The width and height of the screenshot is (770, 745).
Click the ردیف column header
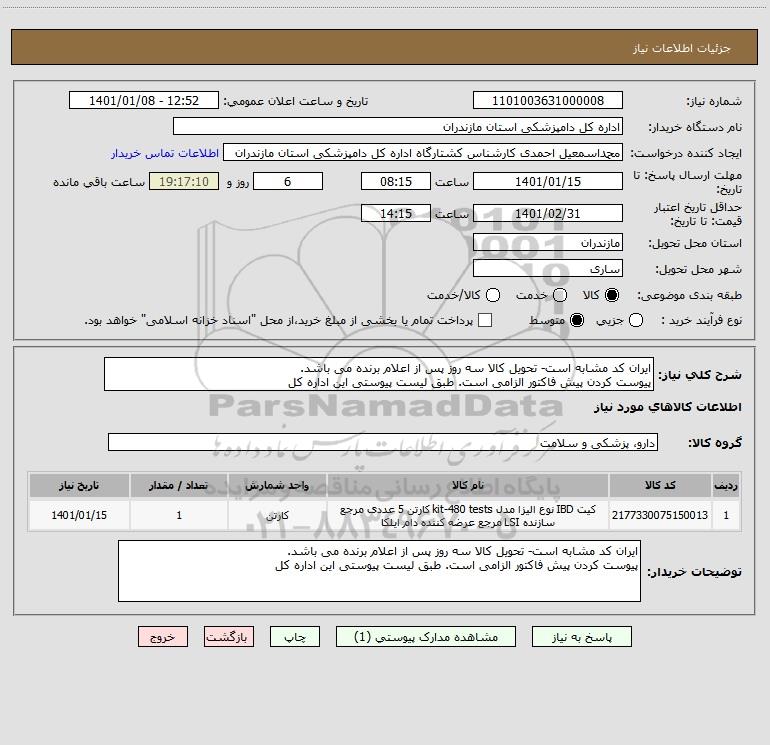pyautogui.click(x=726, y=486)
